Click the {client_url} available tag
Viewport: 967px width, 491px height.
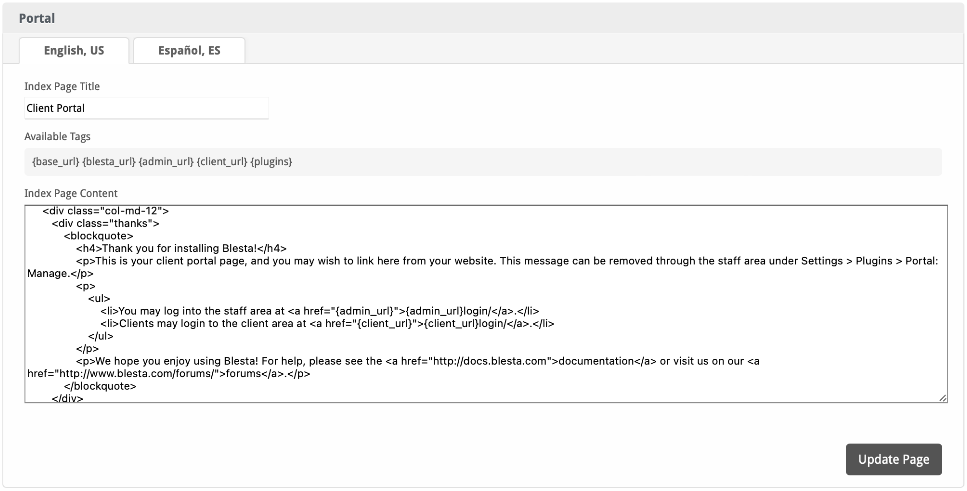pyautogui.click(x=222, y=161)
